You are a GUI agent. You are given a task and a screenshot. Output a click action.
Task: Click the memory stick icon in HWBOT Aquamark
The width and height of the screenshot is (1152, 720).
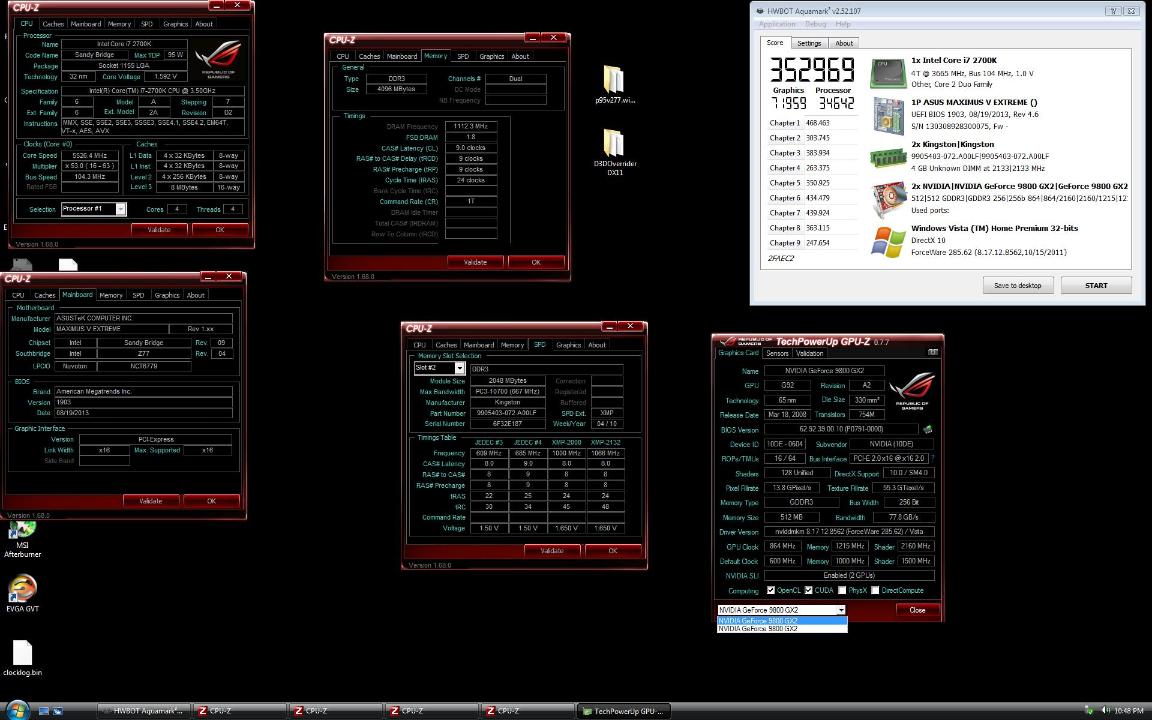click(x=888, y=157)
